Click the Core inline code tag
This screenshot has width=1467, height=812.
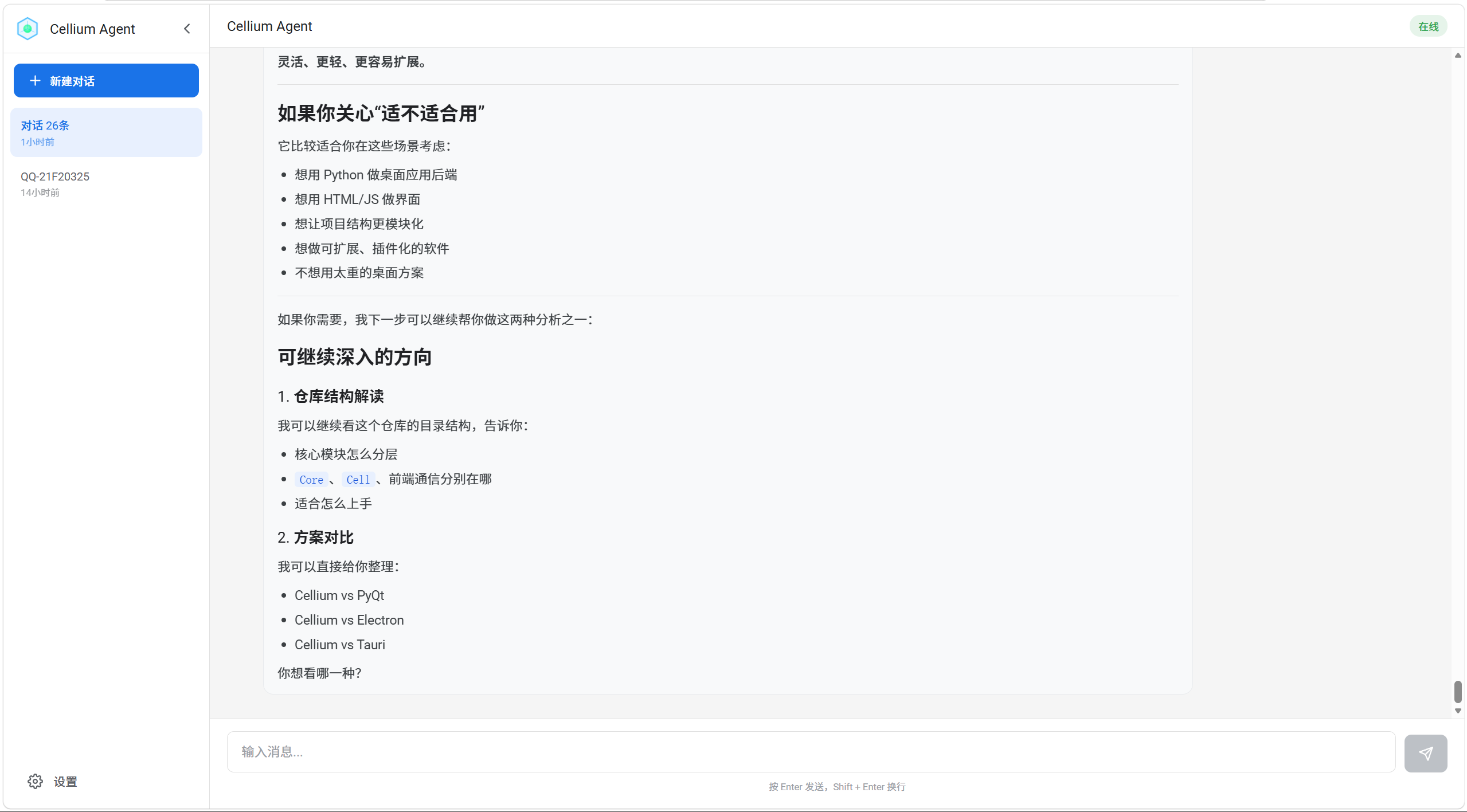click(311, 480)
